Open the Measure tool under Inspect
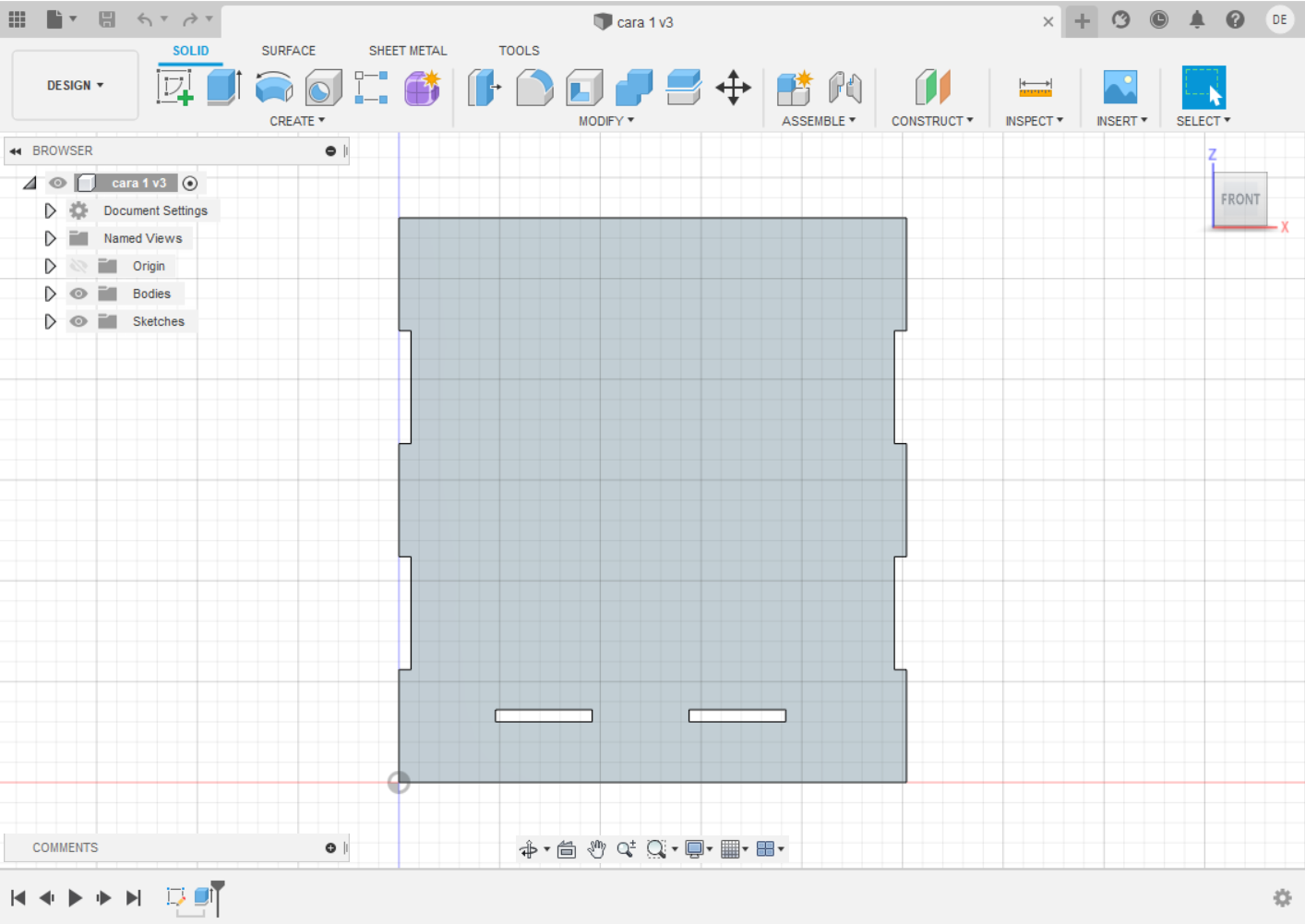This screenshot has height=924, width=1305. pyautogui.click(x=1035, y=88)
